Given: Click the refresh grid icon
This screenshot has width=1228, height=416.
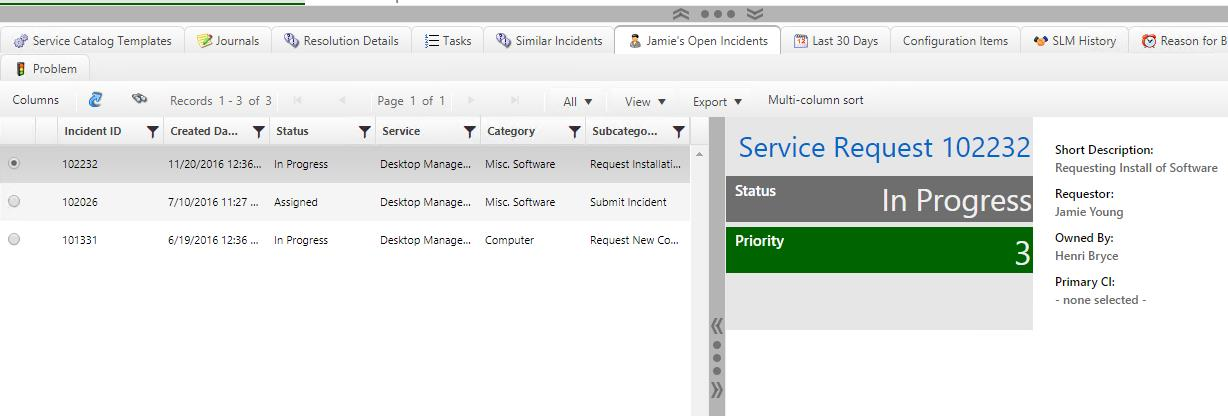Looking at the screenshot, I should [96, 100].
